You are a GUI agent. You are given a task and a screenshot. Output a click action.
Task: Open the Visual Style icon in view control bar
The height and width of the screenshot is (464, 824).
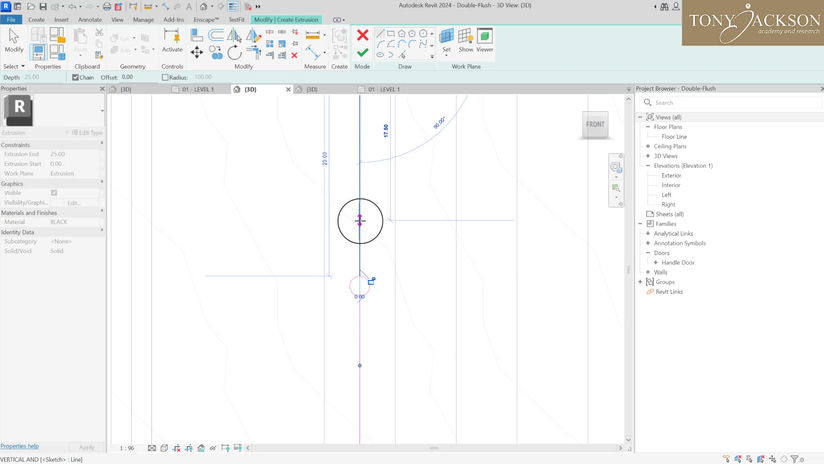click(x=164, y=448)
